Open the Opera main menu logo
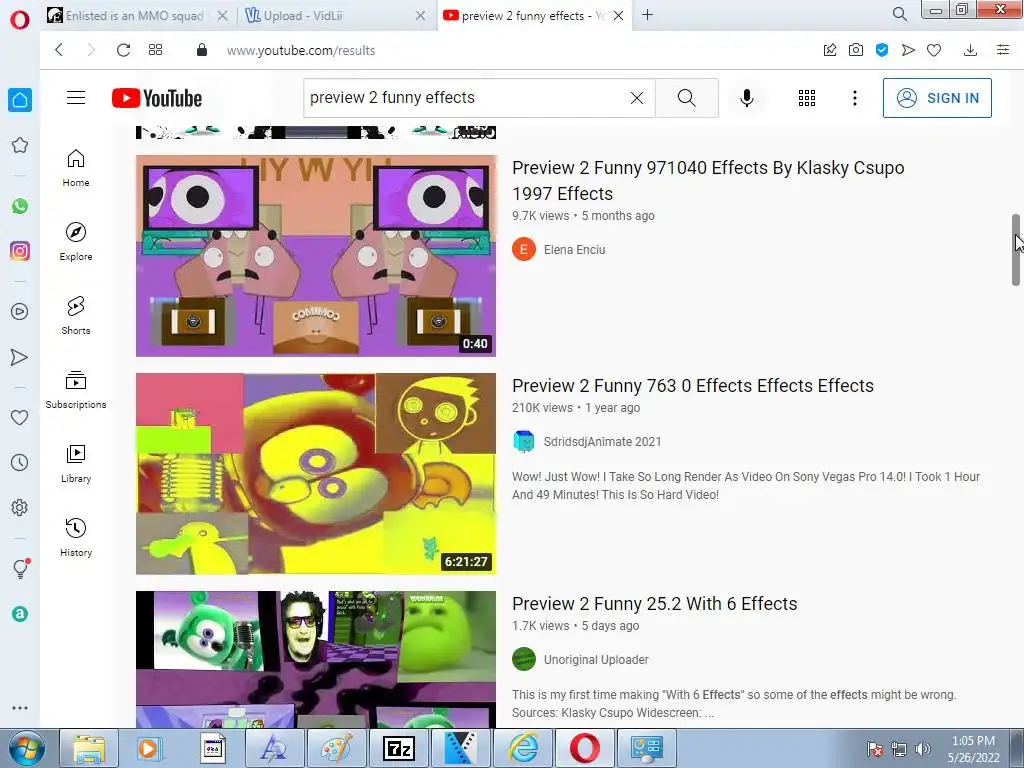Screen dimensions: 1024x768 [x=20, y=20]
